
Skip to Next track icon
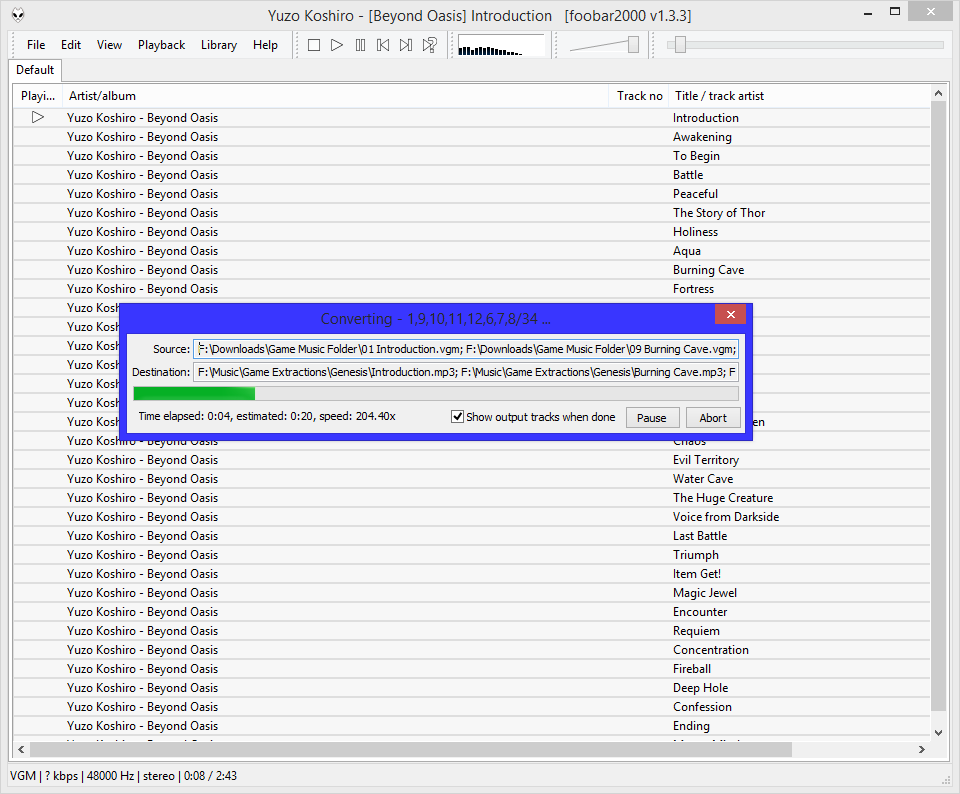click(406, 45)
